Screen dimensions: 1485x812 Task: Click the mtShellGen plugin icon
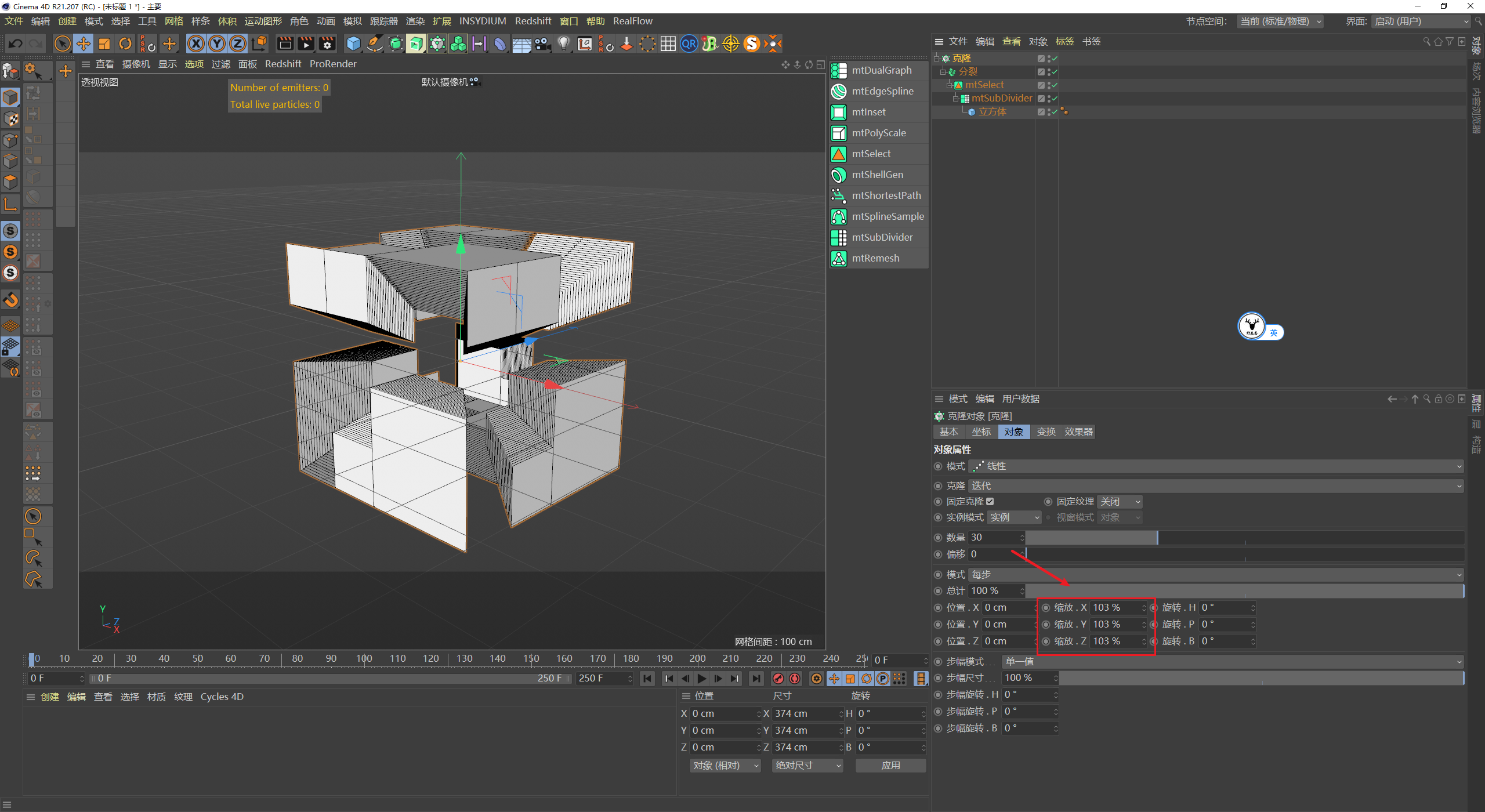(839, 175)
